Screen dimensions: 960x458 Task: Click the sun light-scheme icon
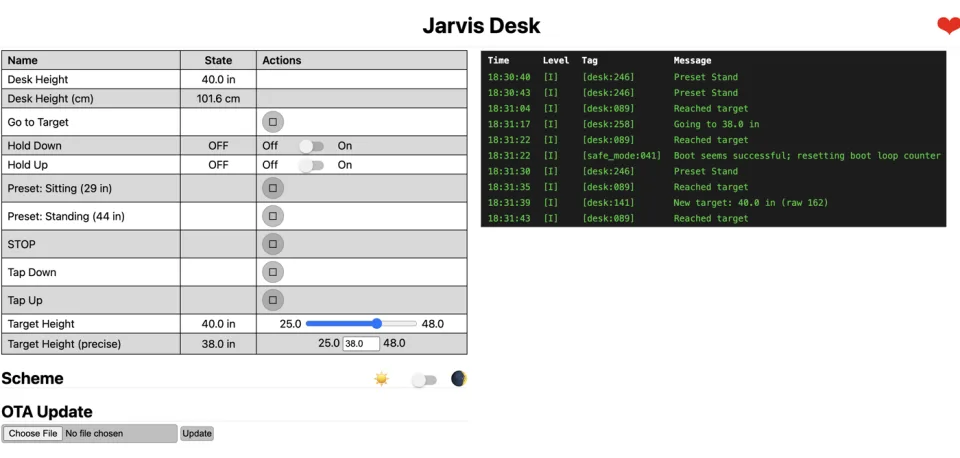tap(381, 379)
